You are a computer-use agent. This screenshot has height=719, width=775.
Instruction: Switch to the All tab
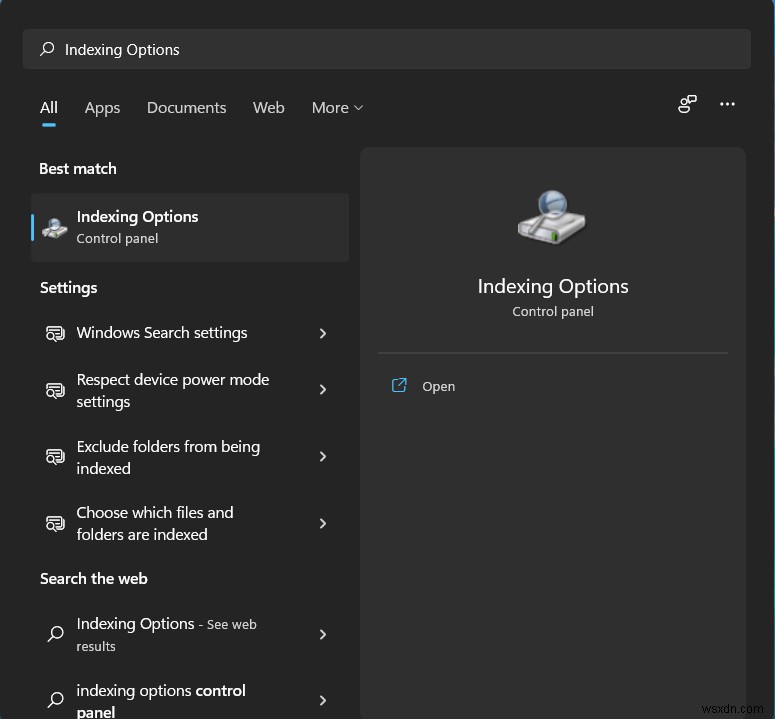(x=49, y=108)
